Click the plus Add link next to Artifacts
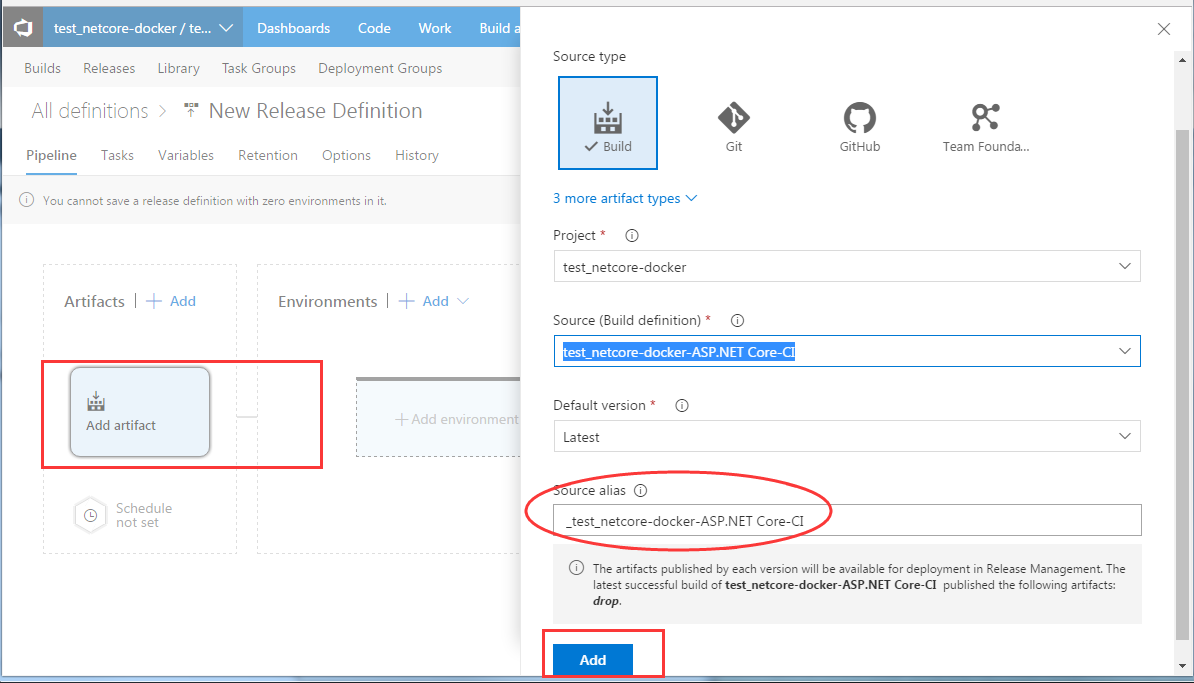The height and width of the screenshot is (683, 1194). point(171,302)
